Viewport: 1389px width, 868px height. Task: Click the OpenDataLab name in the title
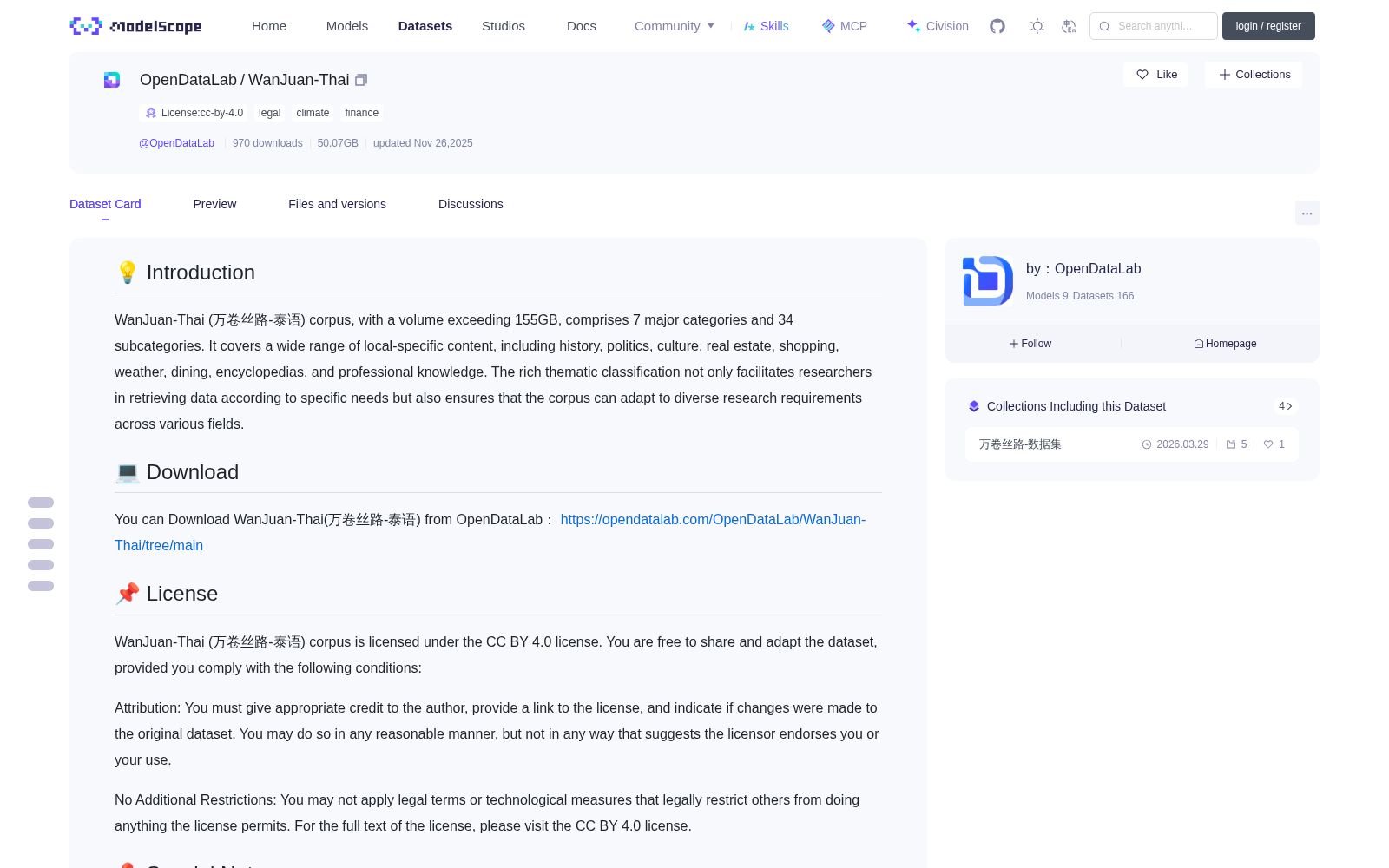click(x=188, y=80)
